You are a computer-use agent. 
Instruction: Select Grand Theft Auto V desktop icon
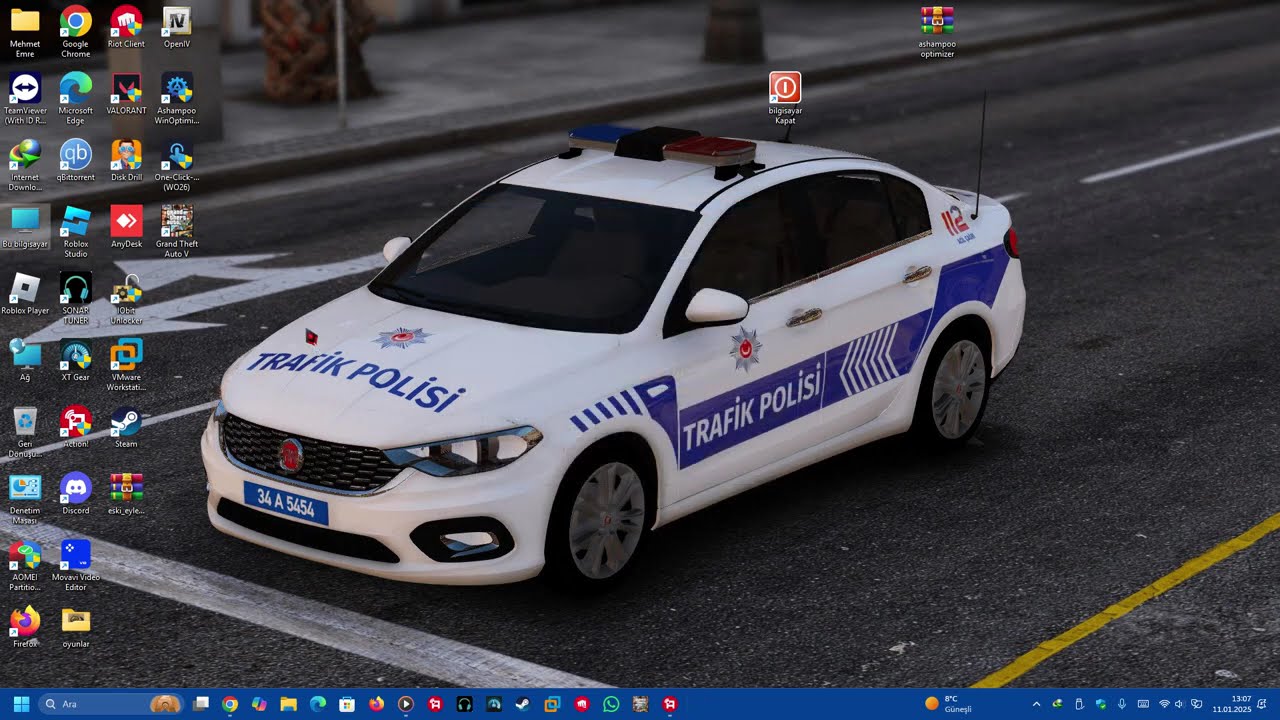177,232
